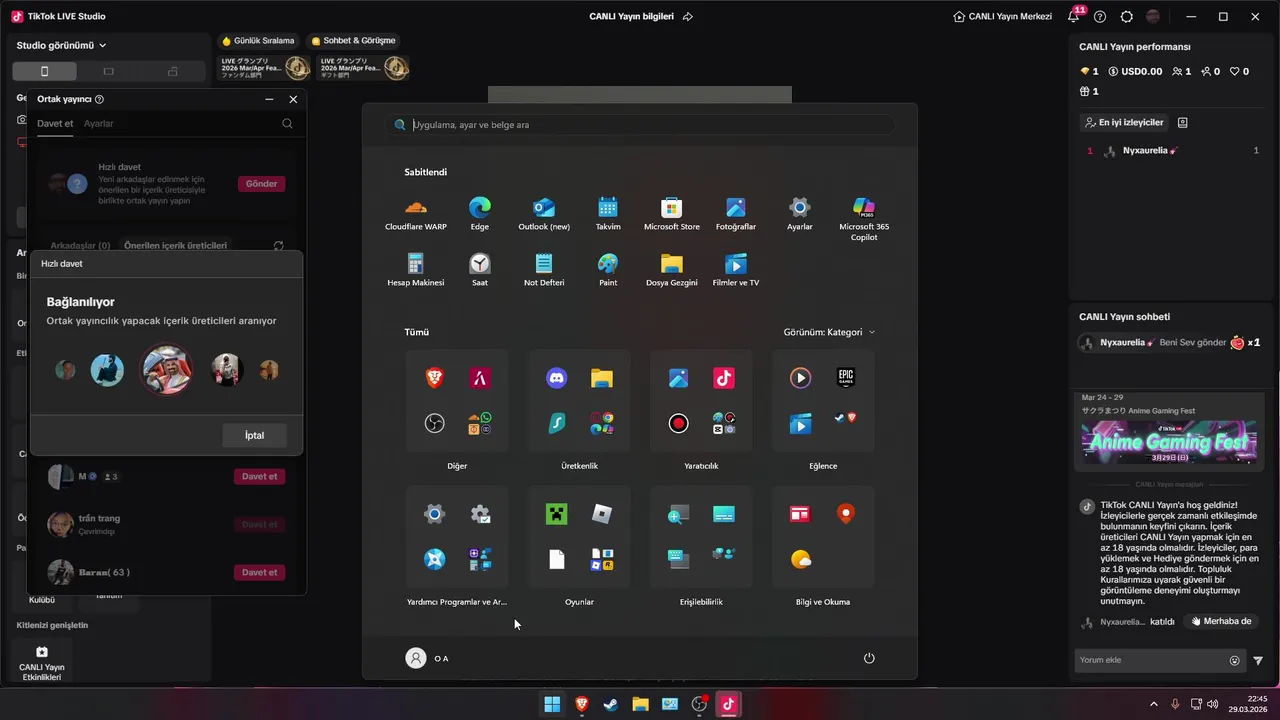
Task: Close the Ortak yayıncı panel
Action: (293, 99)
